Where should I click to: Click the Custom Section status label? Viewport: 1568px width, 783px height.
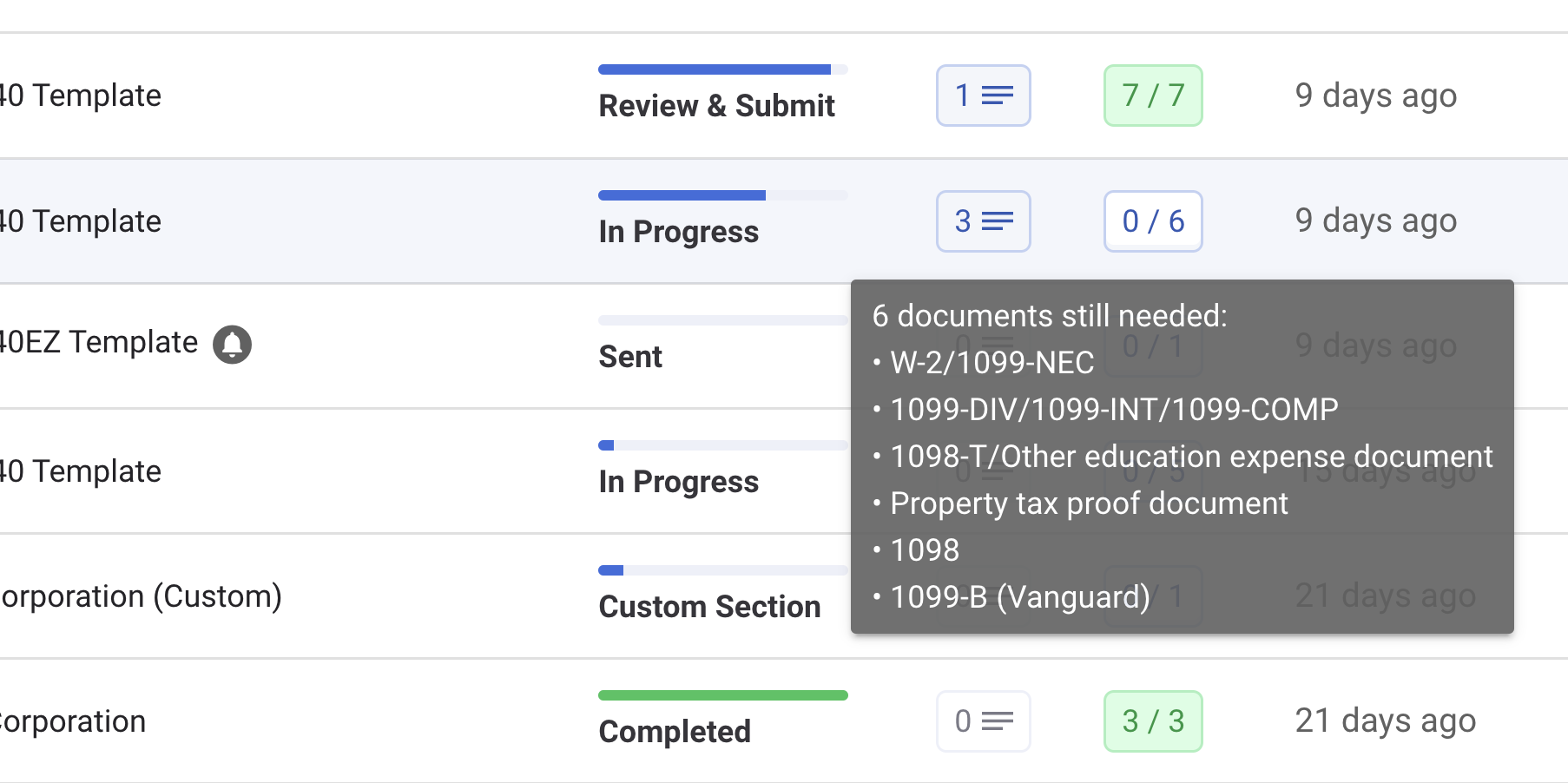click(709, 607)
